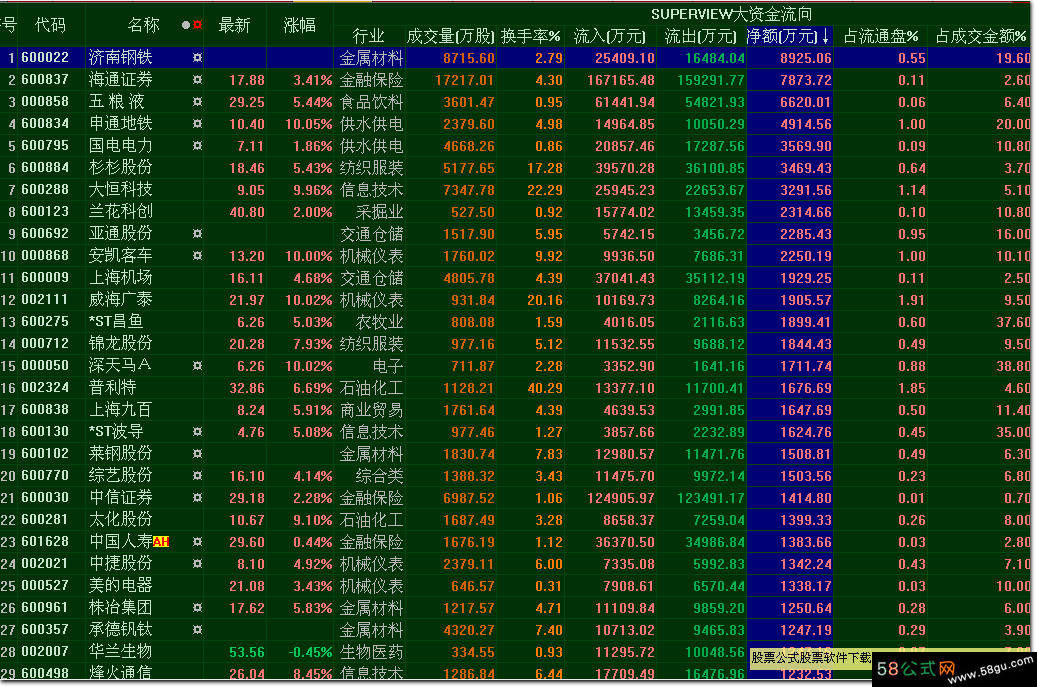Sort by the 代码 column header

50,25
